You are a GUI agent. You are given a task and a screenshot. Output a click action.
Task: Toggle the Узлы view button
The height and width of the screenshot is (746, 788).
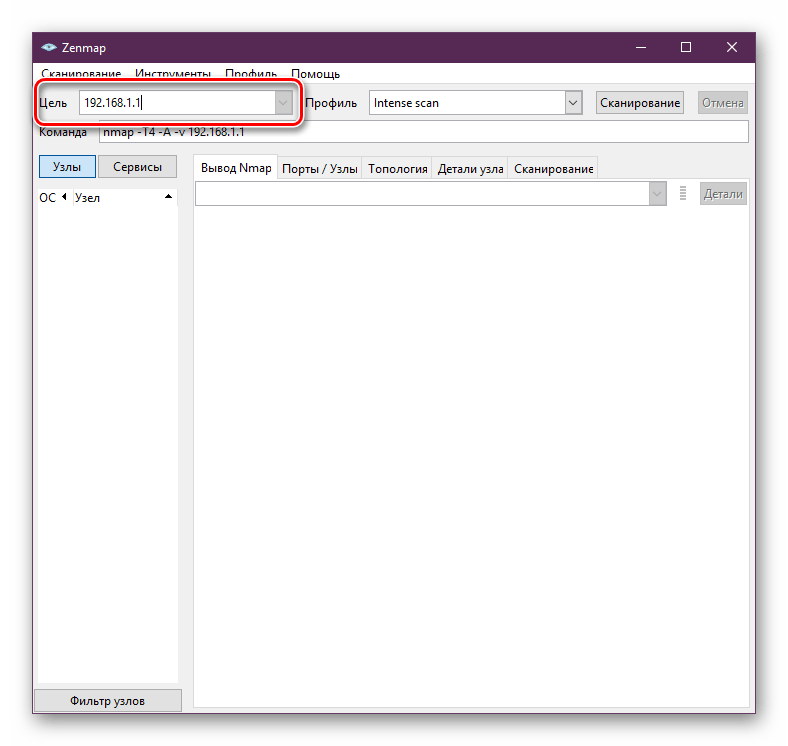click(67, 166)
